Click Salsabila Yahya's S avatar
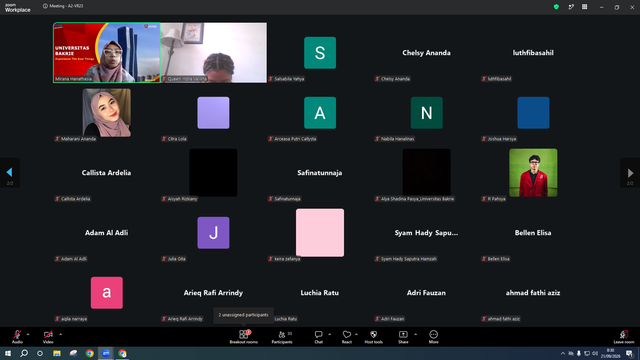The width and height of the screenshot is (640, 360). coord(320,53)
